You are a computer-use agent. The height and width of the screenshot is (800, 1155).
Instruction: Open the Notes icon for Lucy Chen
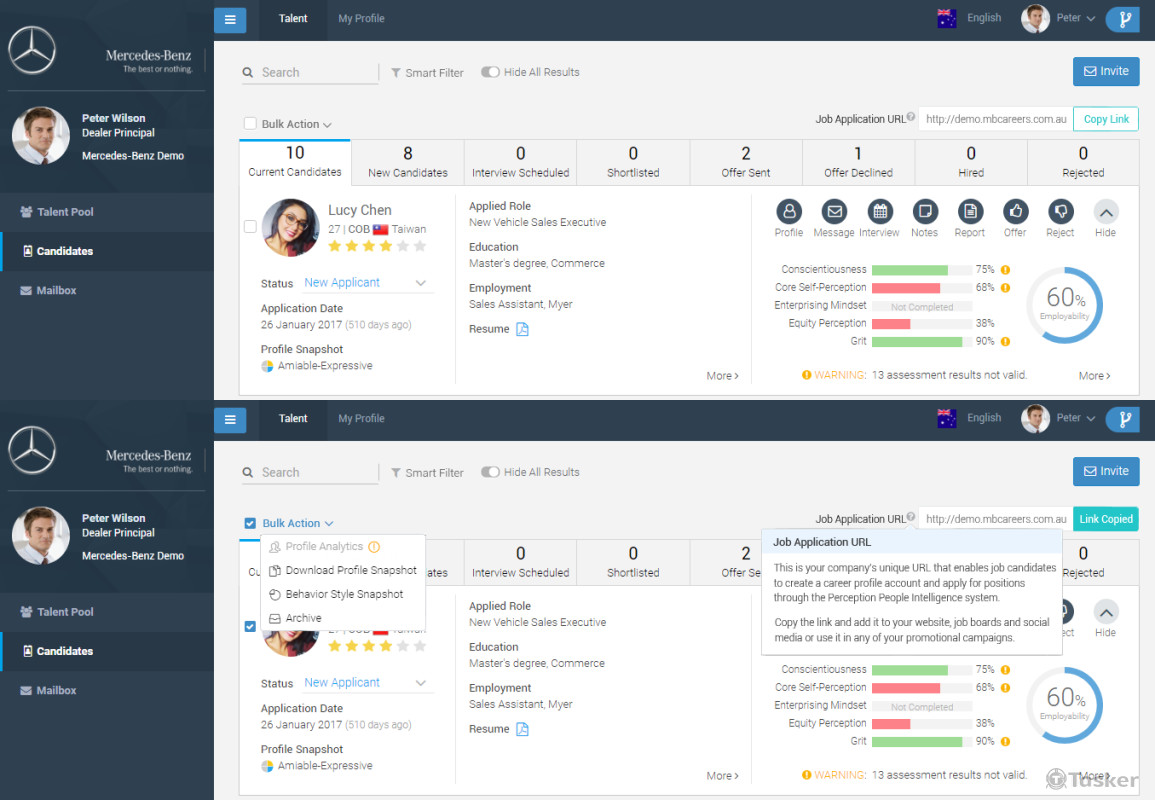pos(925,212)
